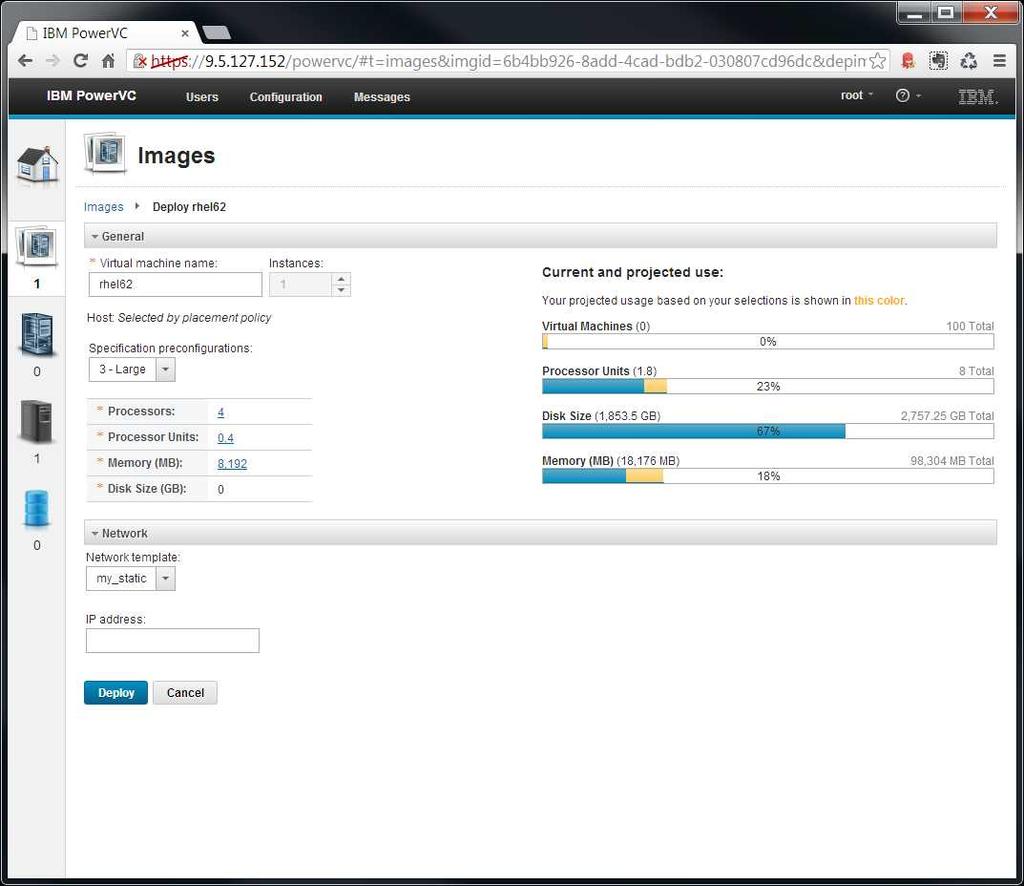
Task: Click the '2,757.25 GB Total' text
Action: pyautogui.click(x=947, y=416)
